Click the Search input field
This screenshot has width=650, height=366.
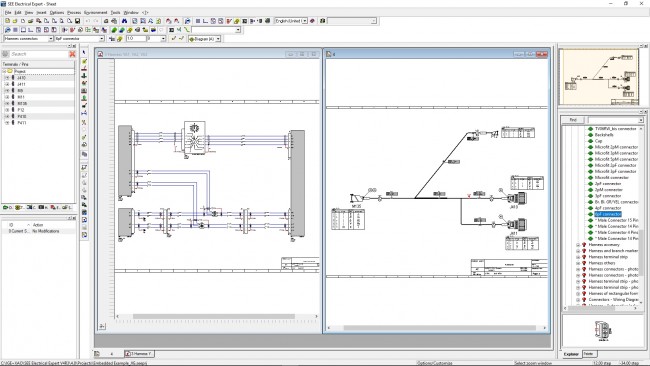[x=39, y=54]
